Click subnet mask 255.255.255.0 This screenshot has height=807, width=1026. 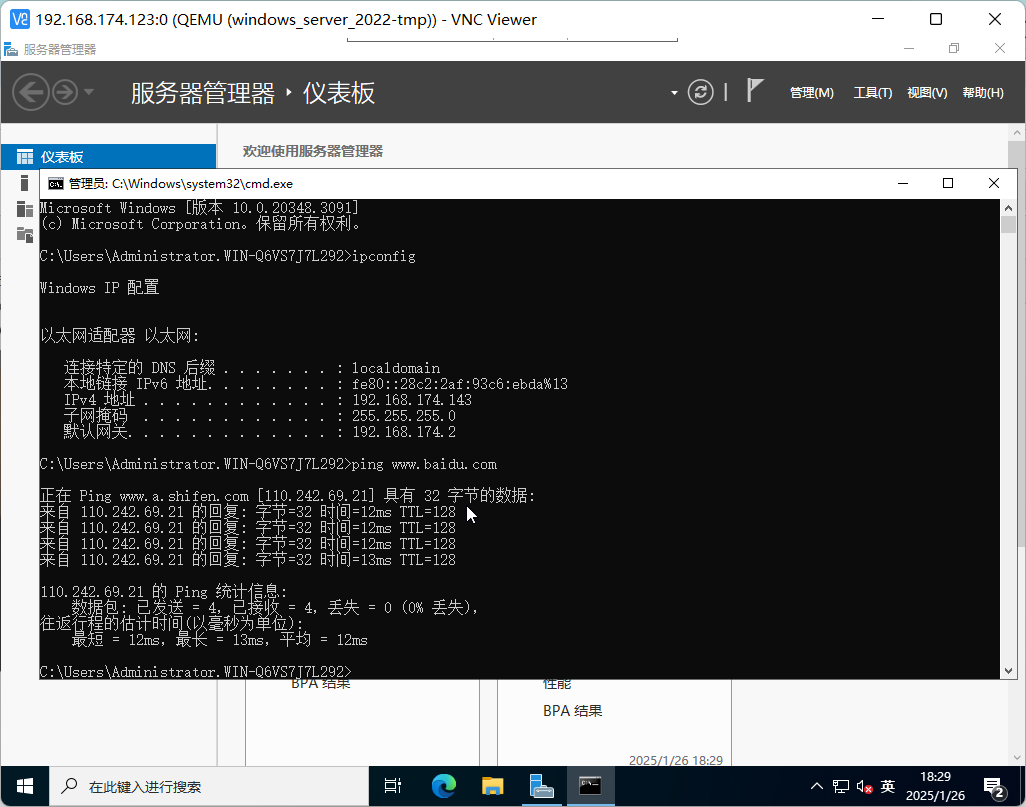pyautogui.click(x=404, y=416)
